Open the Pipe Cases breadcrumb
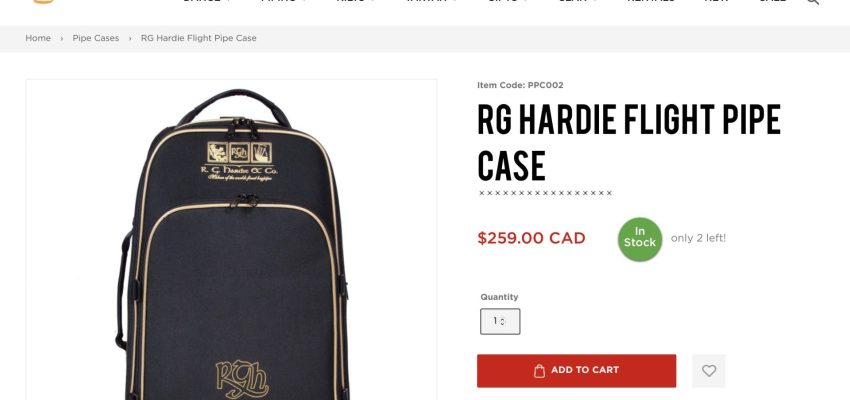Viewport: 850px width, 400px height. (95, 38)
